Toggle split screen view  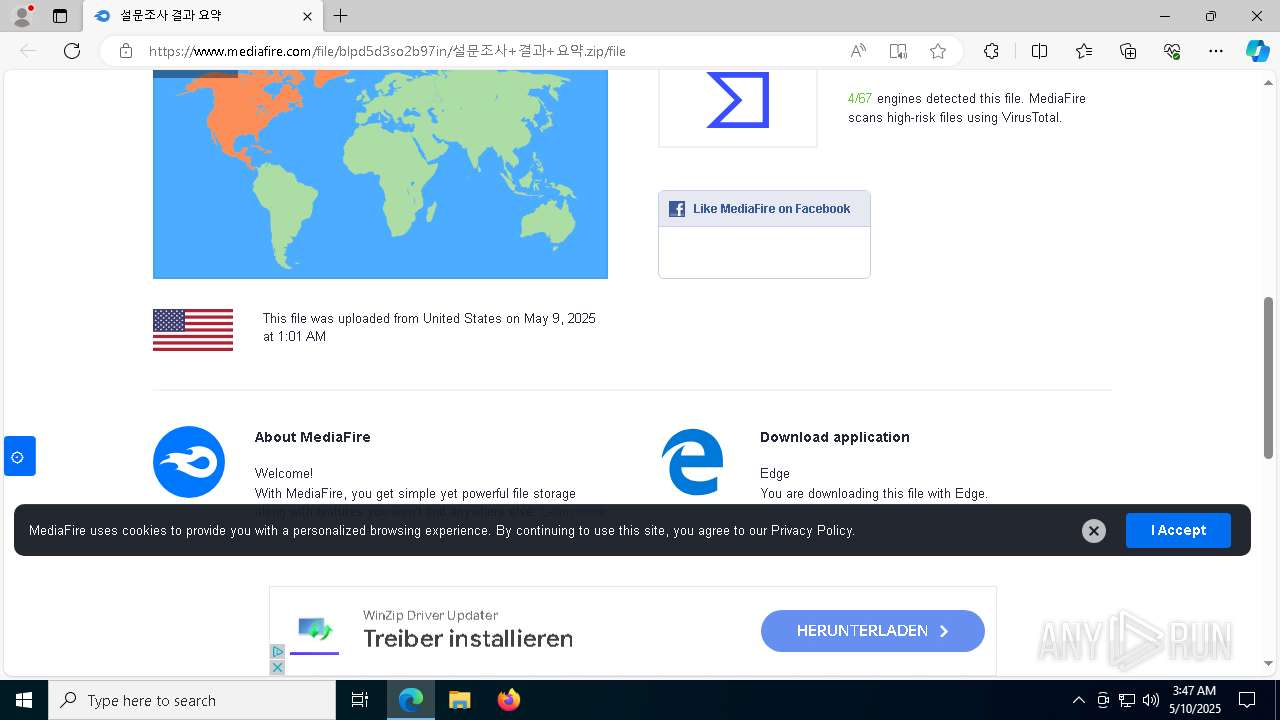tap(1039, 51)
